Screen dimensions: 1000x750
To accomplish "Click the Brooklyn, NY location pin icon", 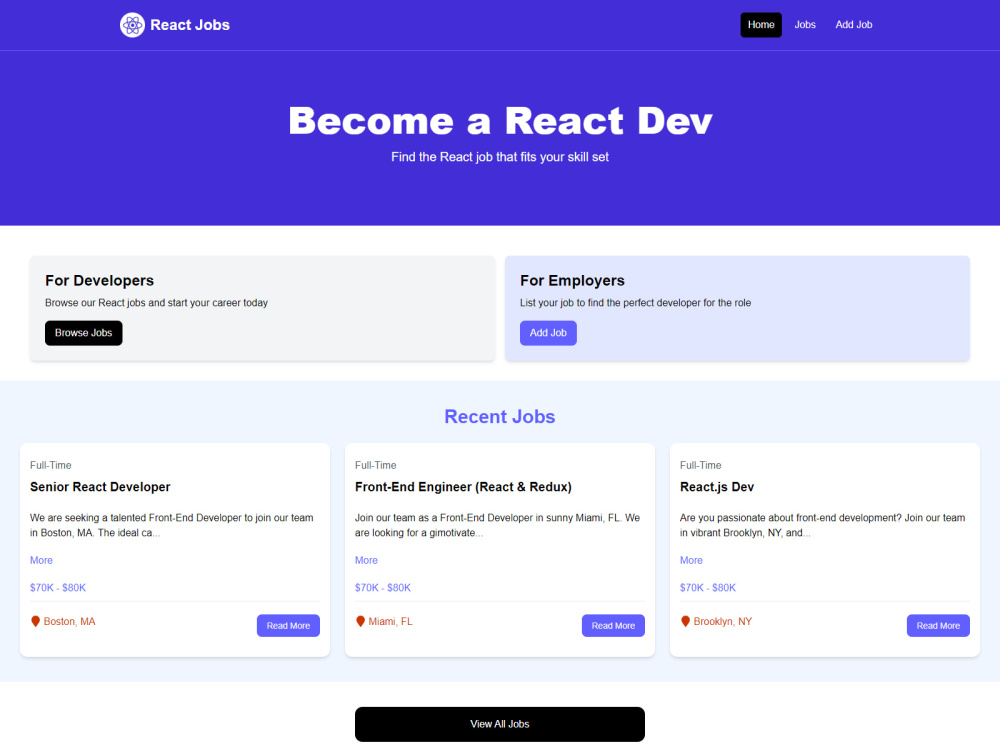I will [686, 621].
